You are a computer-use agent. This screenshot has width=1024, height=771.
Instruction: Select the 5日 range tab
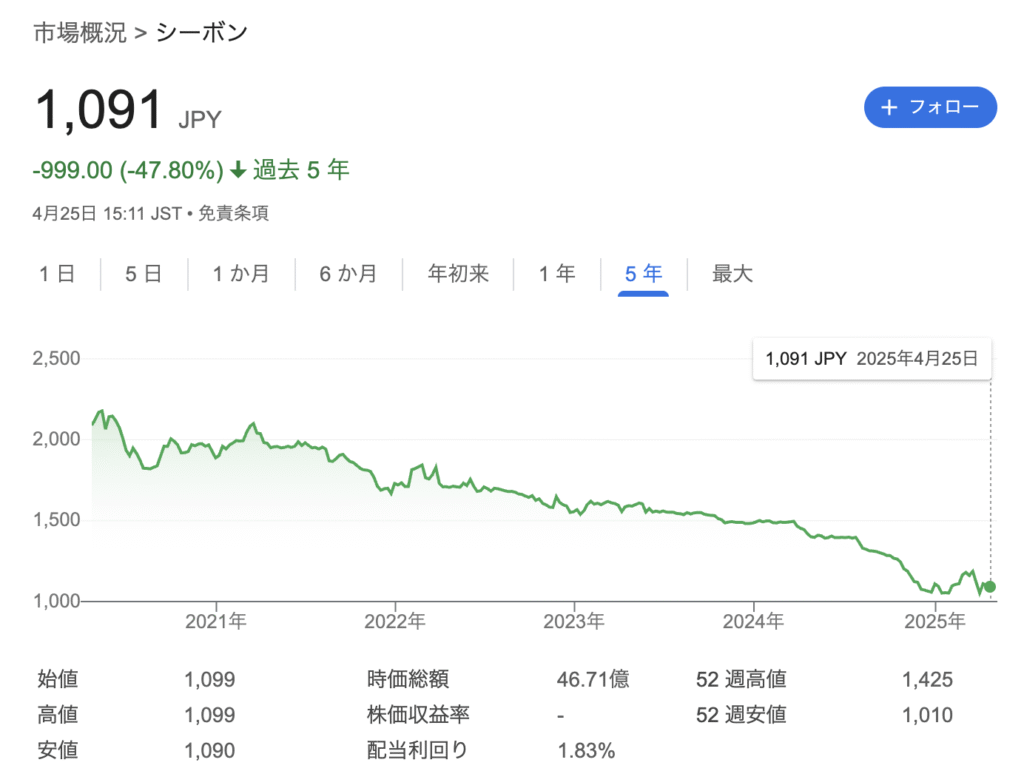[144, 273]
